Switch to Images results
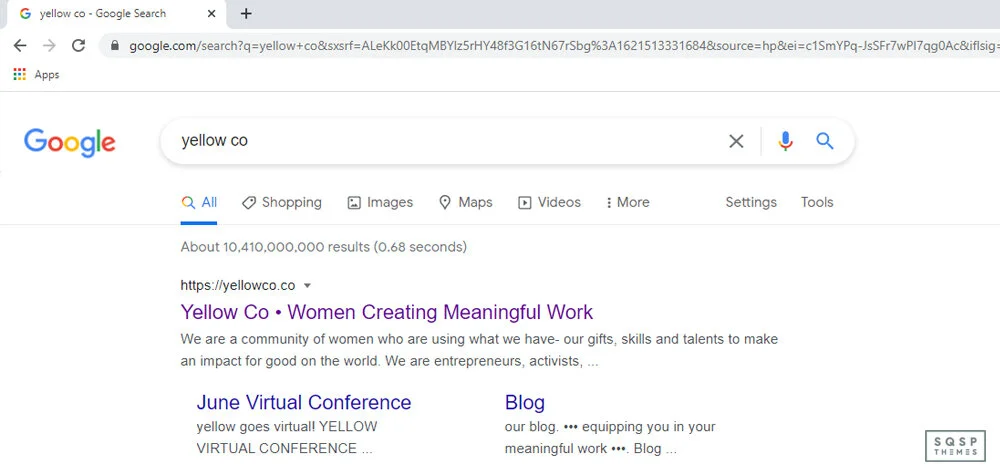 (x=380, y=203)
